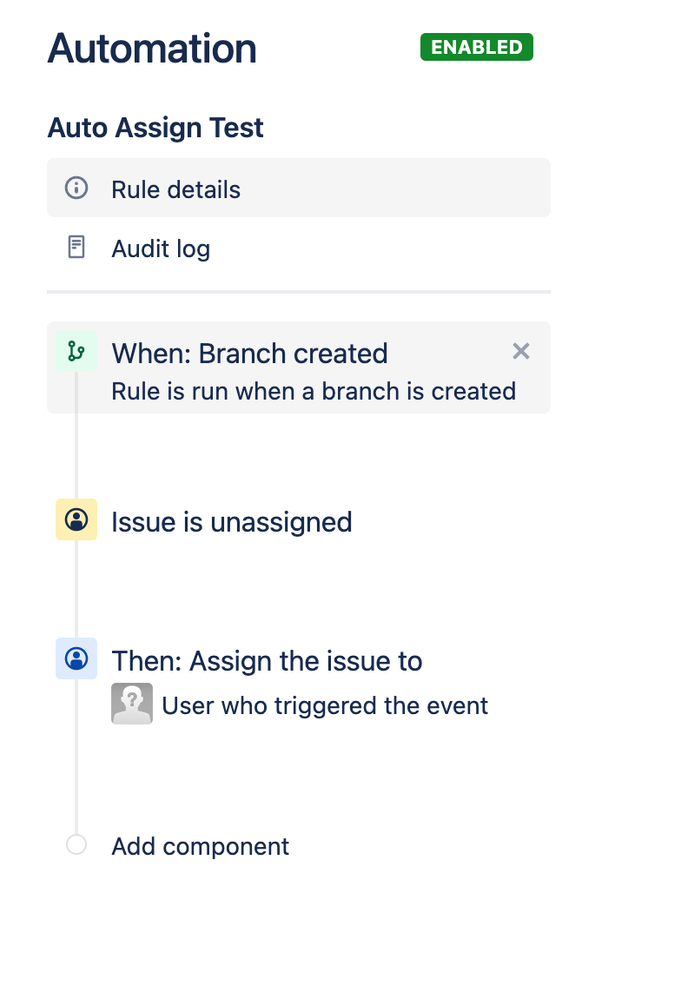Click connector line between trigger and condition

(x=76, y=456)
